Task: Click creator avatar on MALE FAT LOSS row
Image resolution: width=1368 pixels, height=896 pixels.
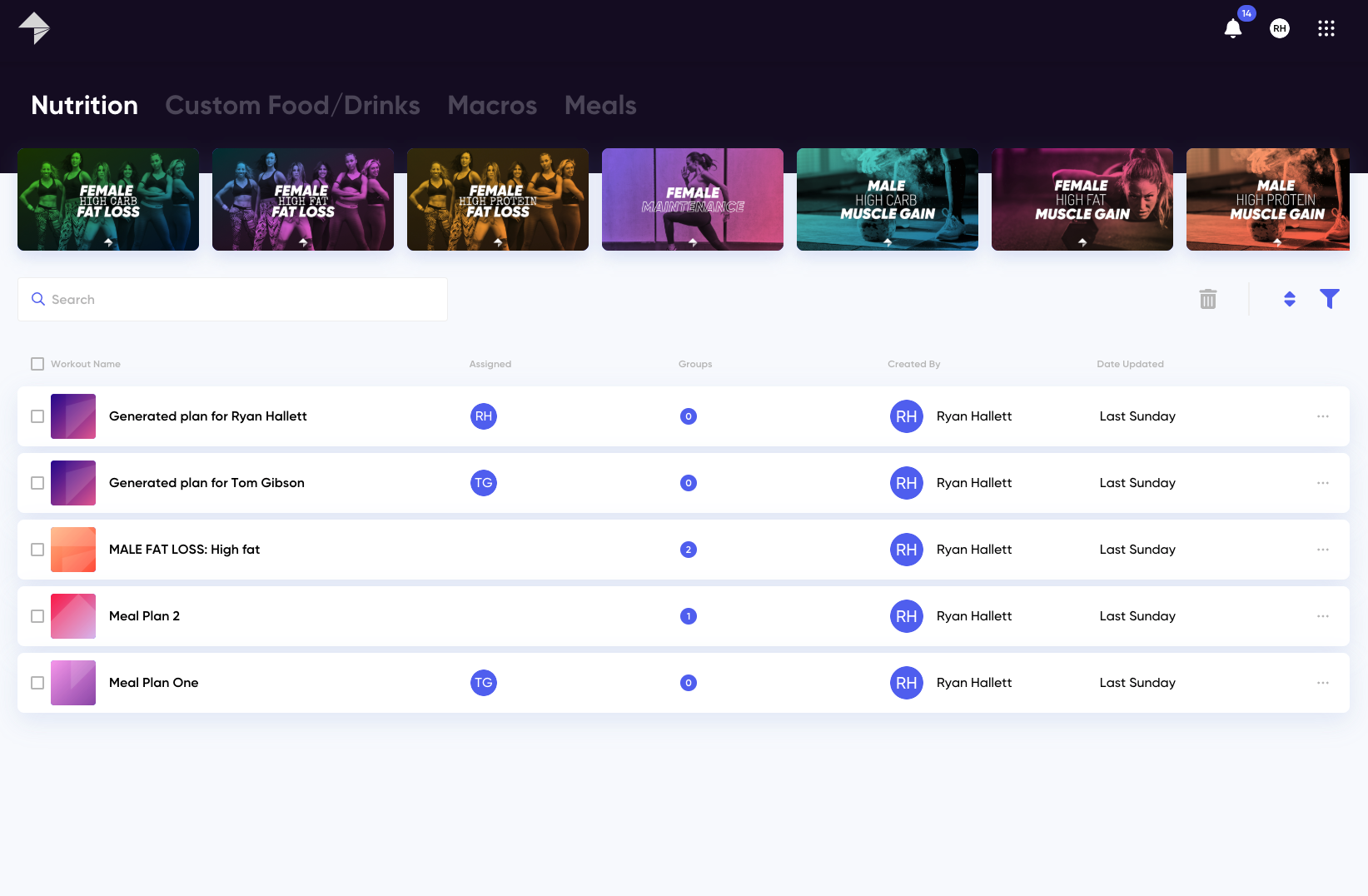Action: pos(907,550)
